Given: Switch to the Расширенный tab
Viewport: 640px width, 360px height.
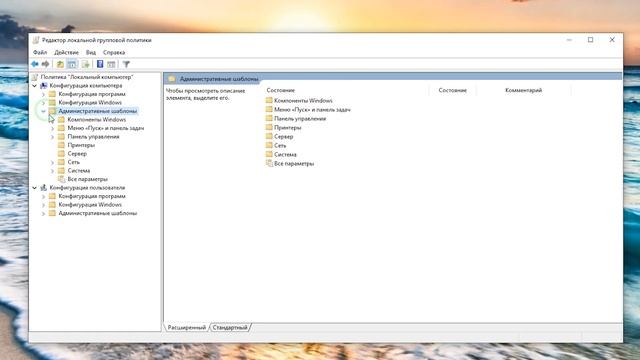Looking at the screenshot, I should pos(187,327).
